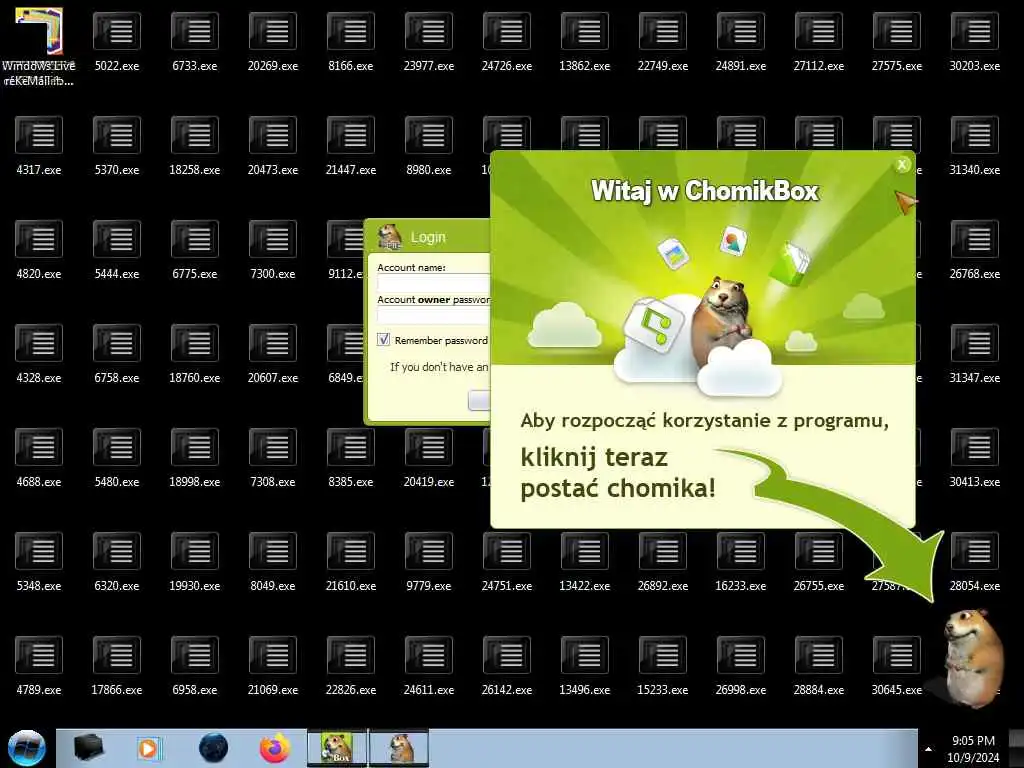Select the 7308.exe desktop icon
The image size is (1024, 768).
click(x=273, y=457)
